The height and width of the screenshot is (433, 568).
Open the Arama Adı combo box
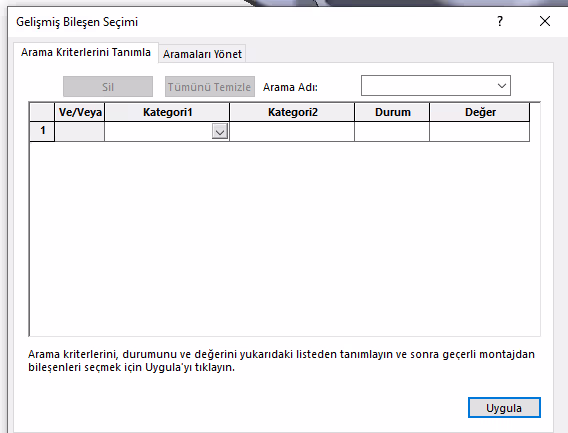pyautogui.click(x=435, y=86)
